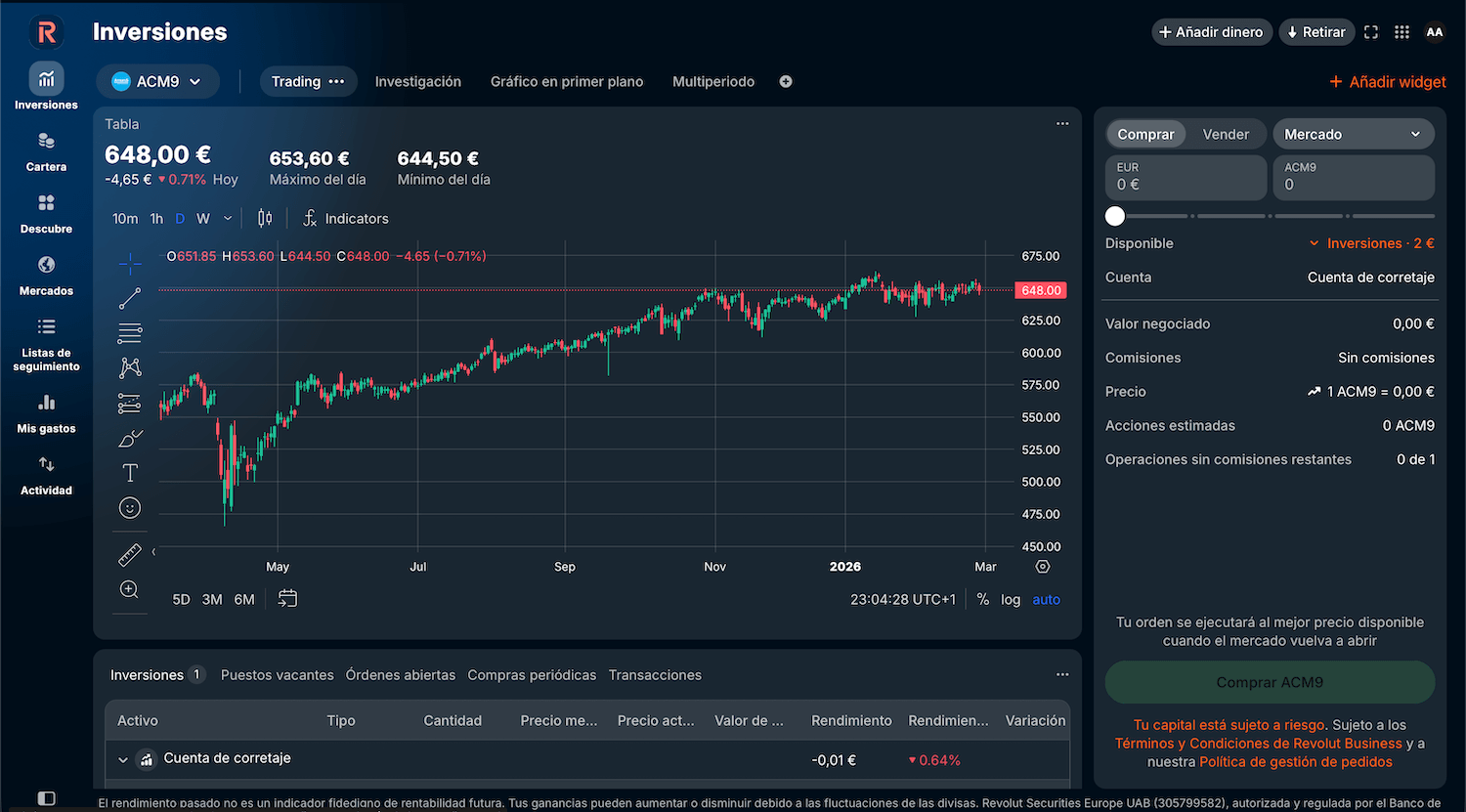
Task: Click Añadir widget
Action: point(1388,82)
